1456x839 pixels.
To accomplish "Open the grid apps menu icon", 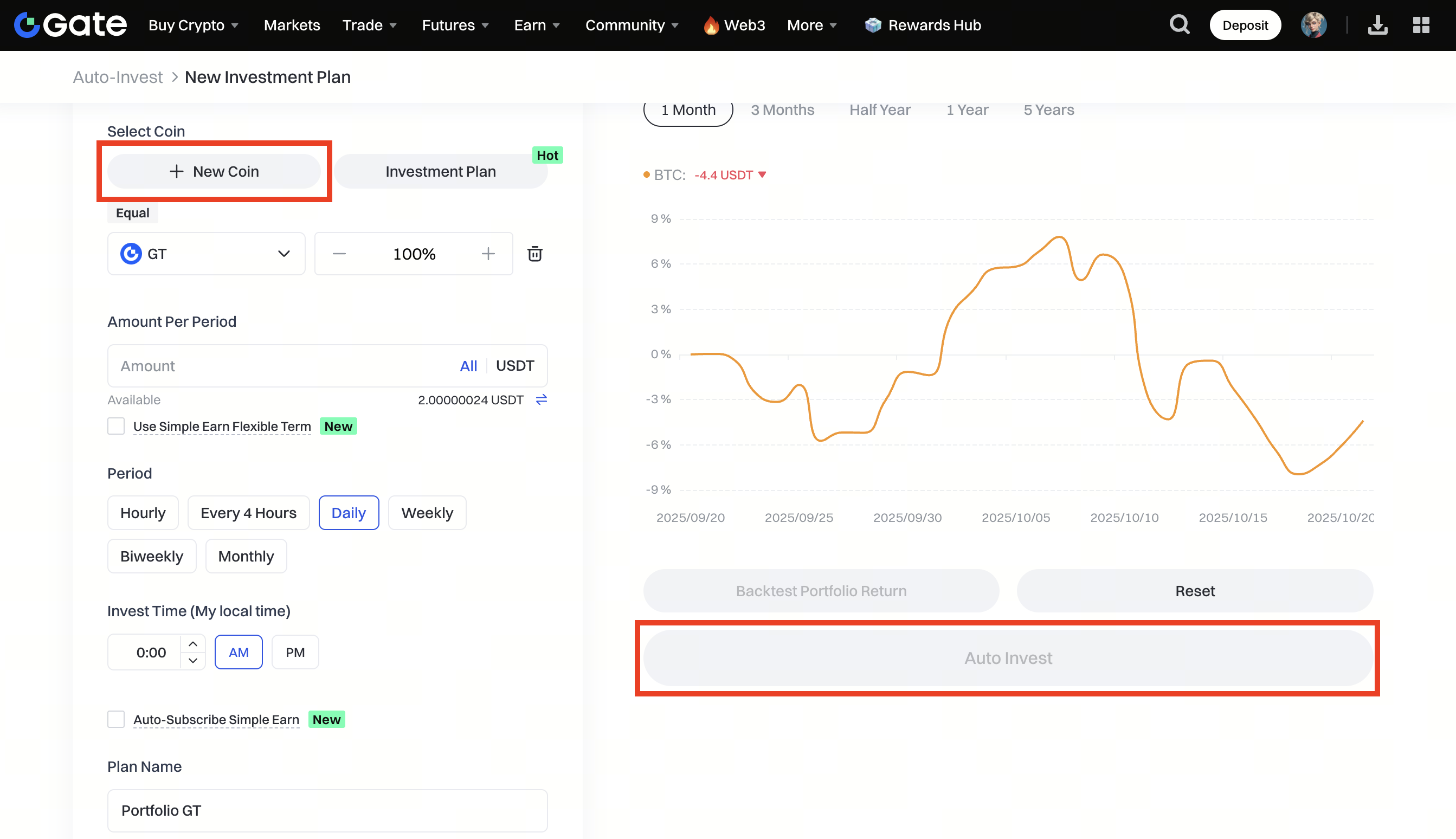I will coord(1420,25).
